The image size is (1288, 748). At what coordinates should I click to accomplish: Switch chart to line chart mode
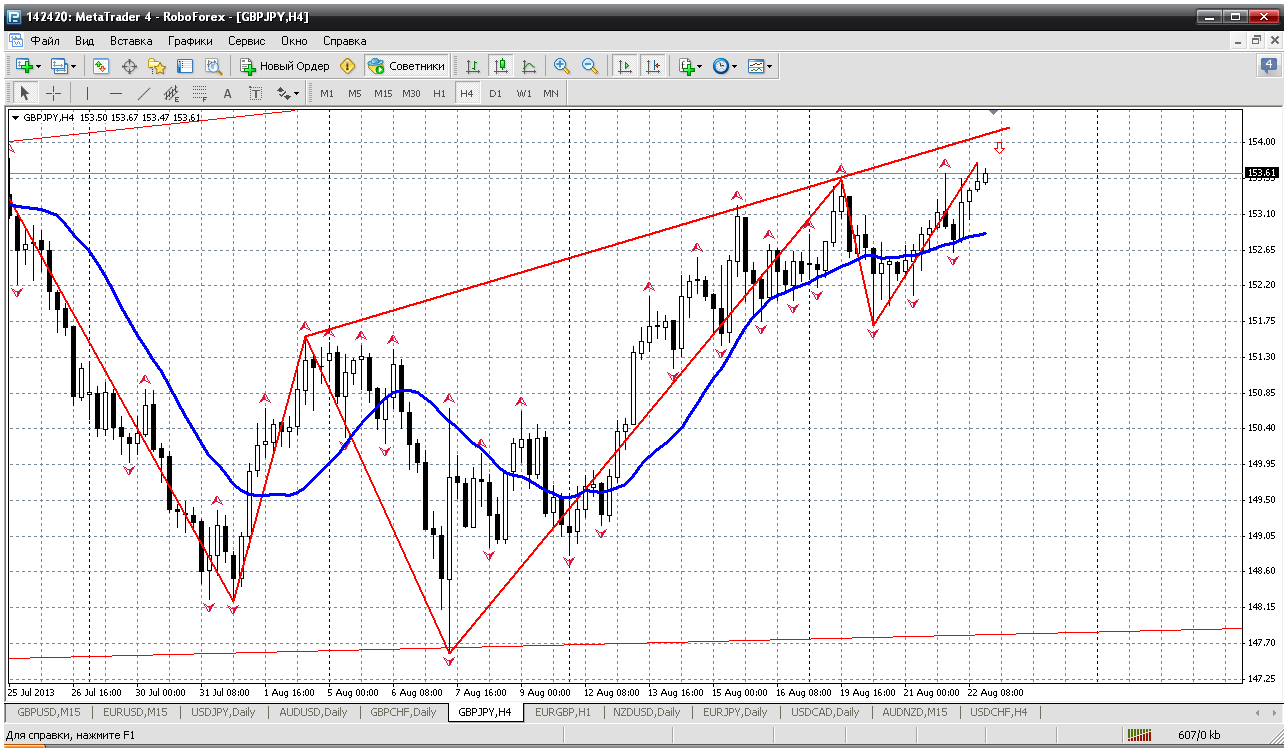click(529, 66)
